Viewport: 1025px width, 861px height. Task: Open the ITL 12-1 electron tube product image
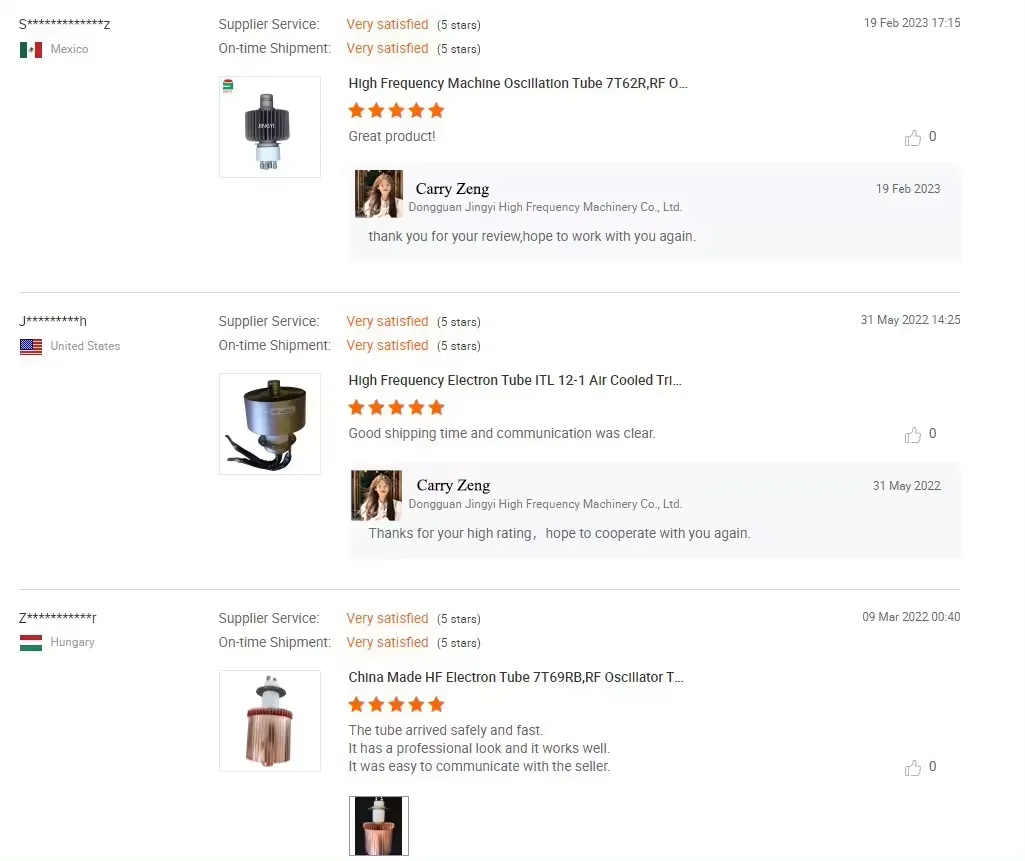point(270,424)
